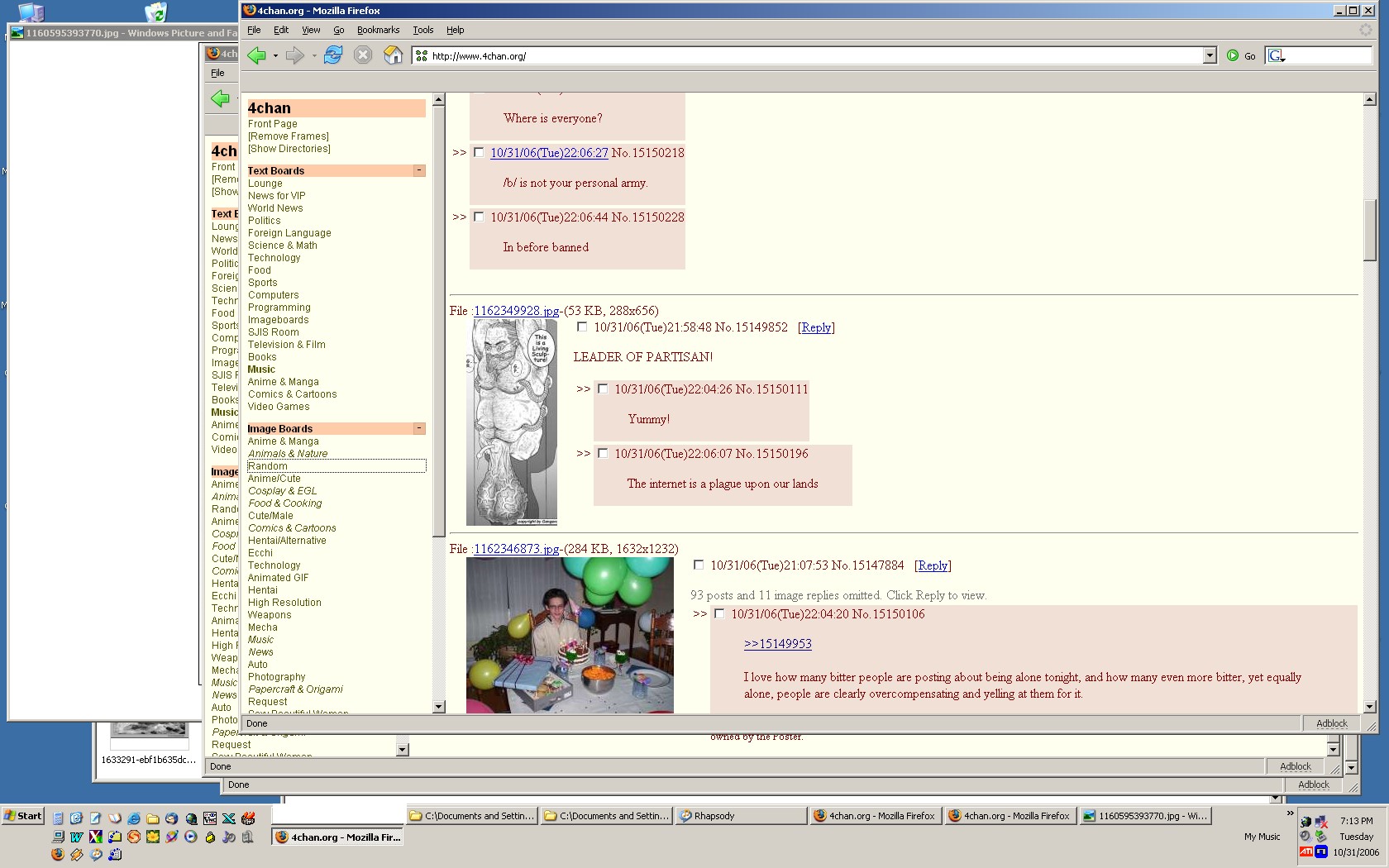
Task: Check the box for post No.15147884
Action: tap(699, 565)
